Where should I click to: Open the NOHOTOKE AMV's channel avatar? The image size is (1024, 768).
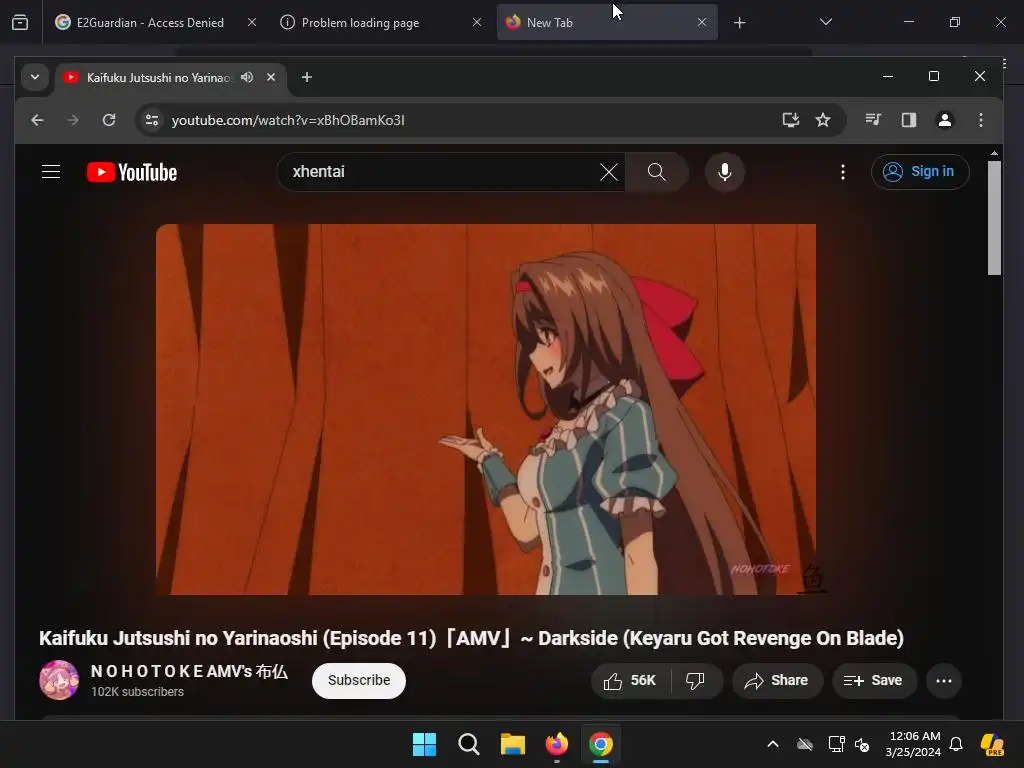click(59, 680)
